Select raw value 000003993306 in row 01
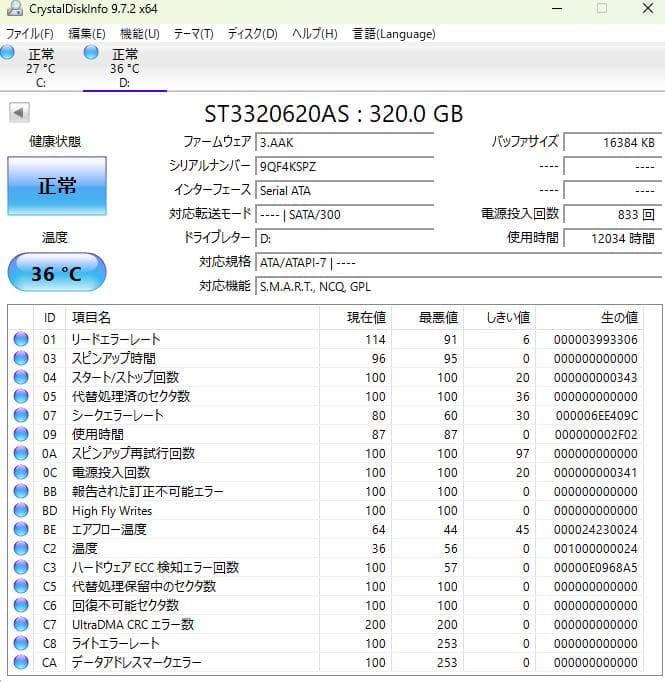The height and width of the screenshot is (682, 665). pyautogui.click(x=595, y=339)
